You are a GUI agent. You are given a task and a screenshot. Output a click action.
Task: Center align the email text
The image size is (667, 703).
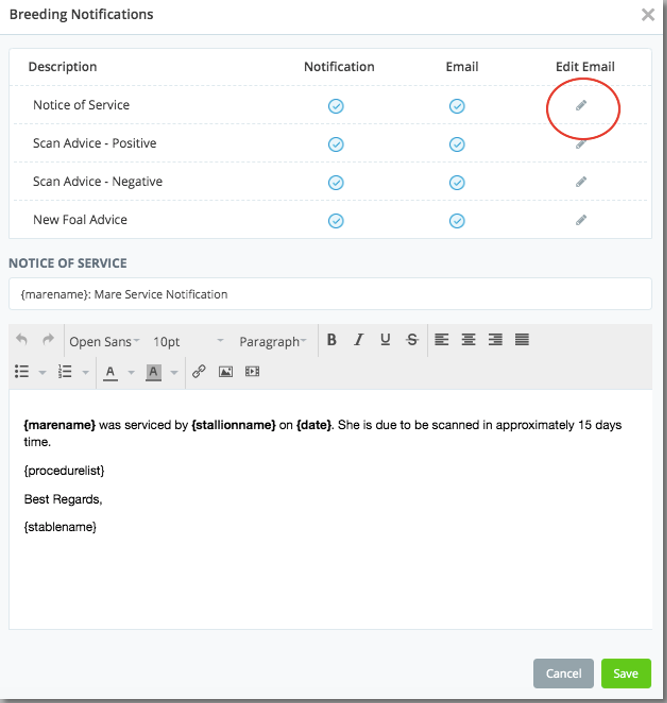(468, 340)
